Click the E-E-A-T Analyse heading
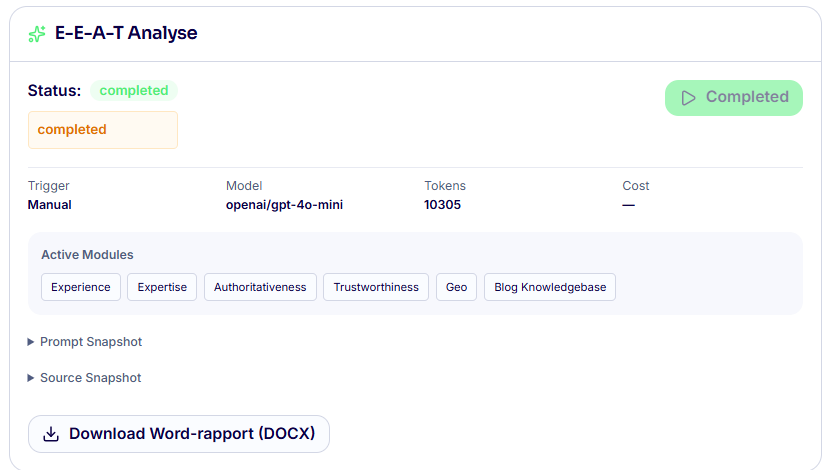This screenshot has width=832, height=470. click(x=126, y=33)
